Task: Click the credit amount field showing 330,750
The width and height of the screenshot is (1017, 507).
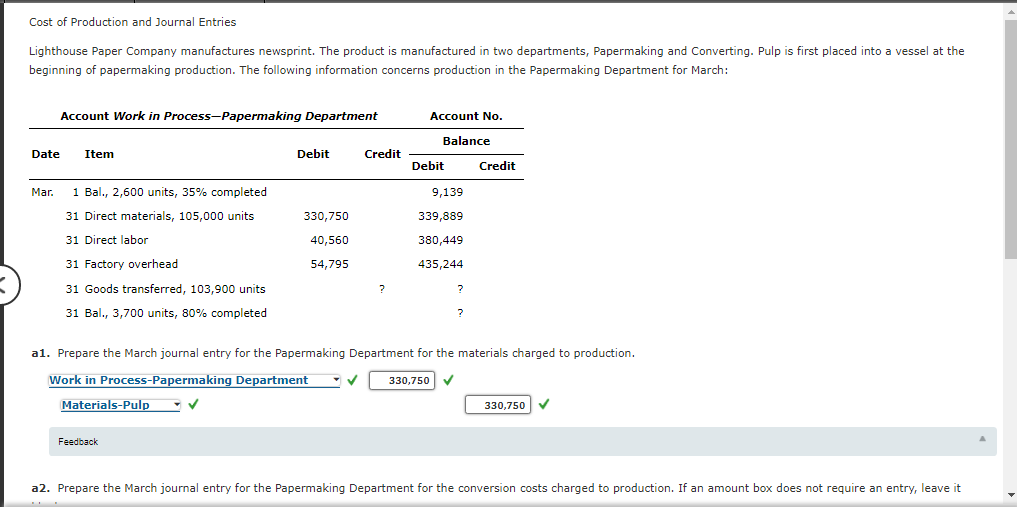Action: [x=497, y=405]
